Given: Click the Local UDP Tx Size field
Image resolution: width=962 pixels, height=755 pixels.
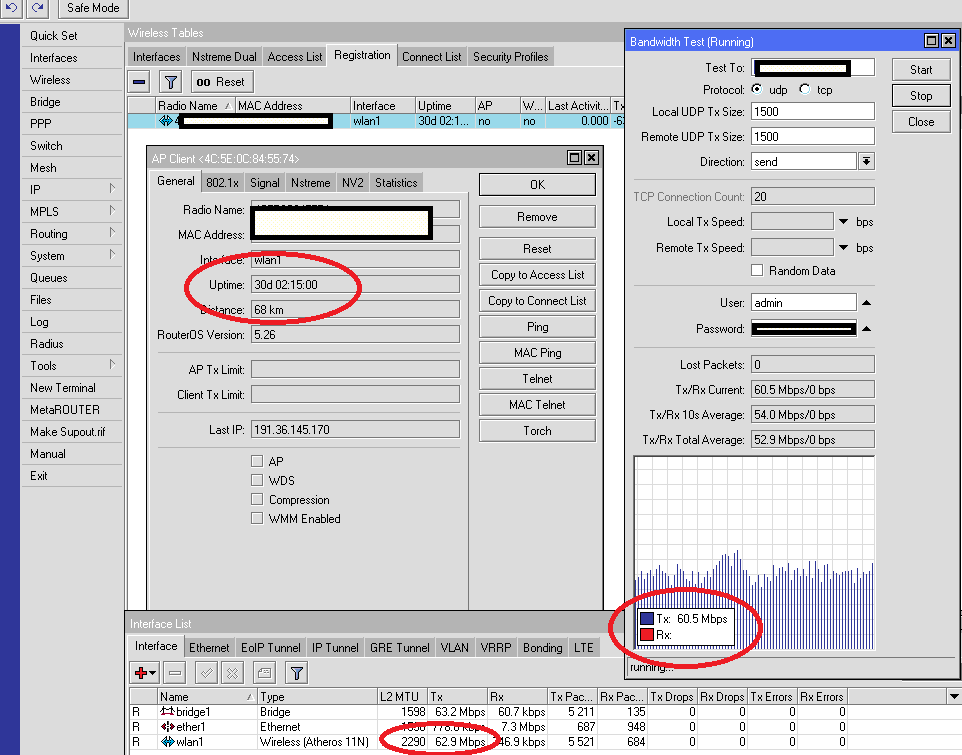Looking at the screenshot, I should pos(812,111).
